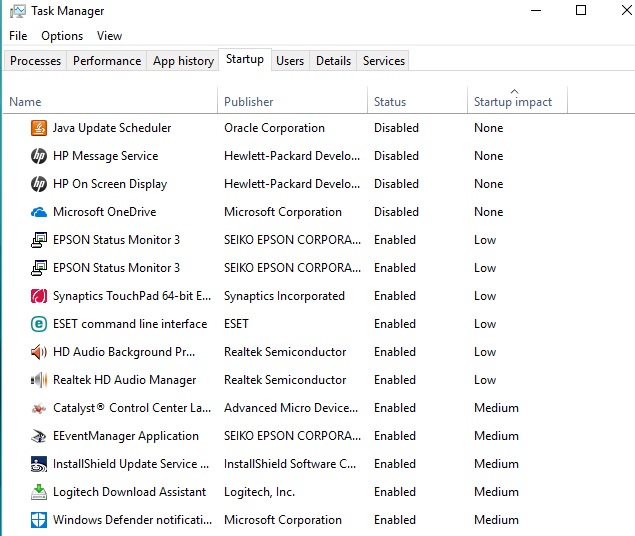Click Disabled status of Java Update Scheduler
Viewport: 635px width, 536px height.
click(x=396, y=128)
